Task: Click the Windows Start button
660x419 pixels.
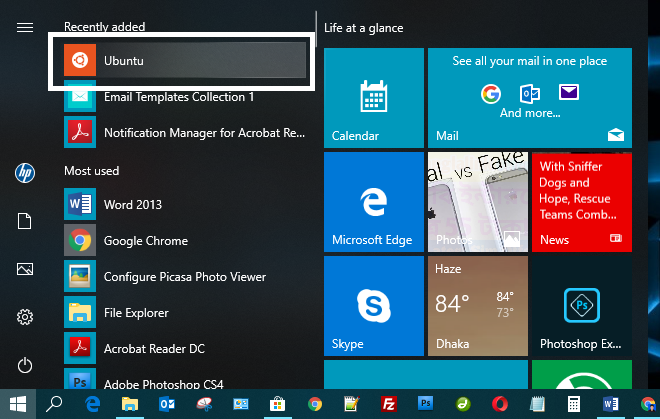Action: coord(18,404)
